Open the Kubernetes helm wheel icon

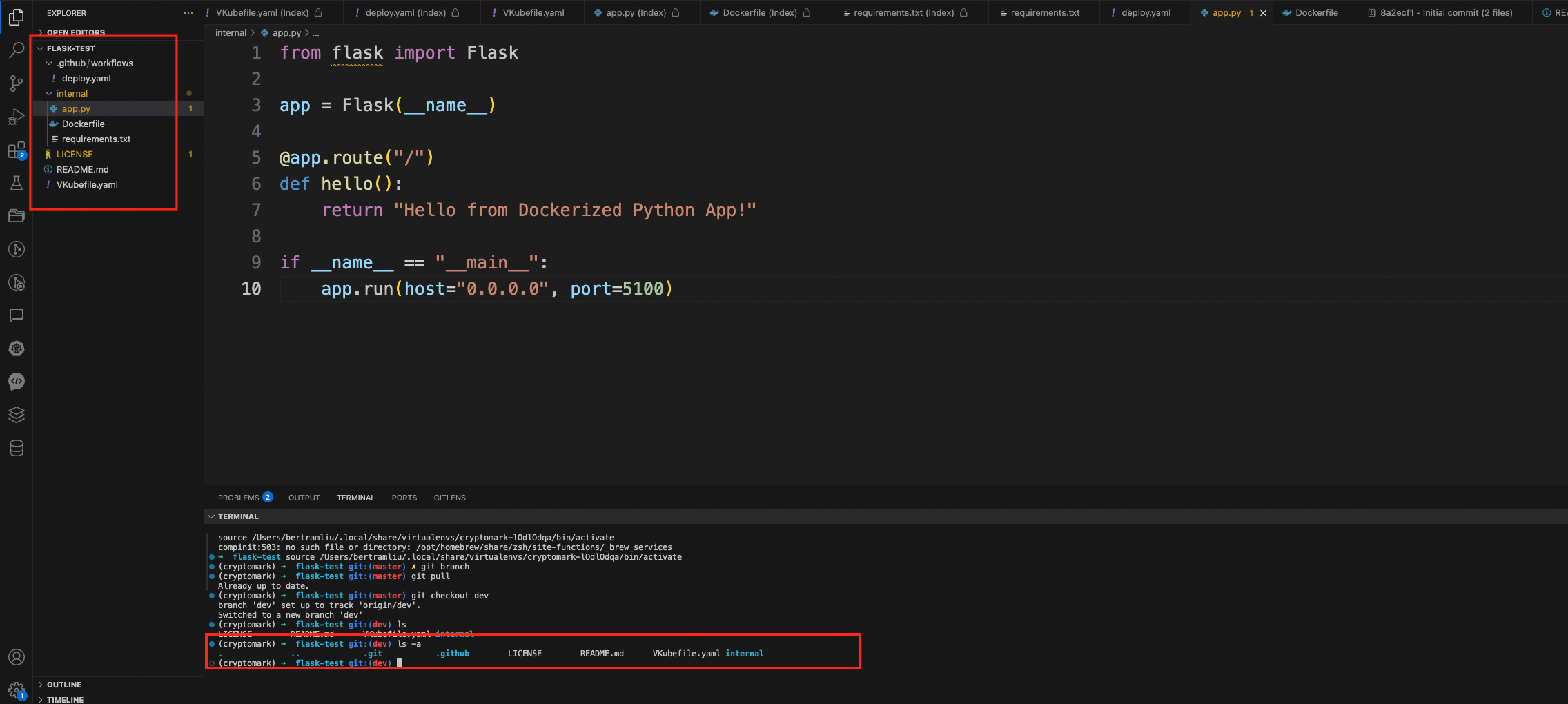tap(17, 349)
